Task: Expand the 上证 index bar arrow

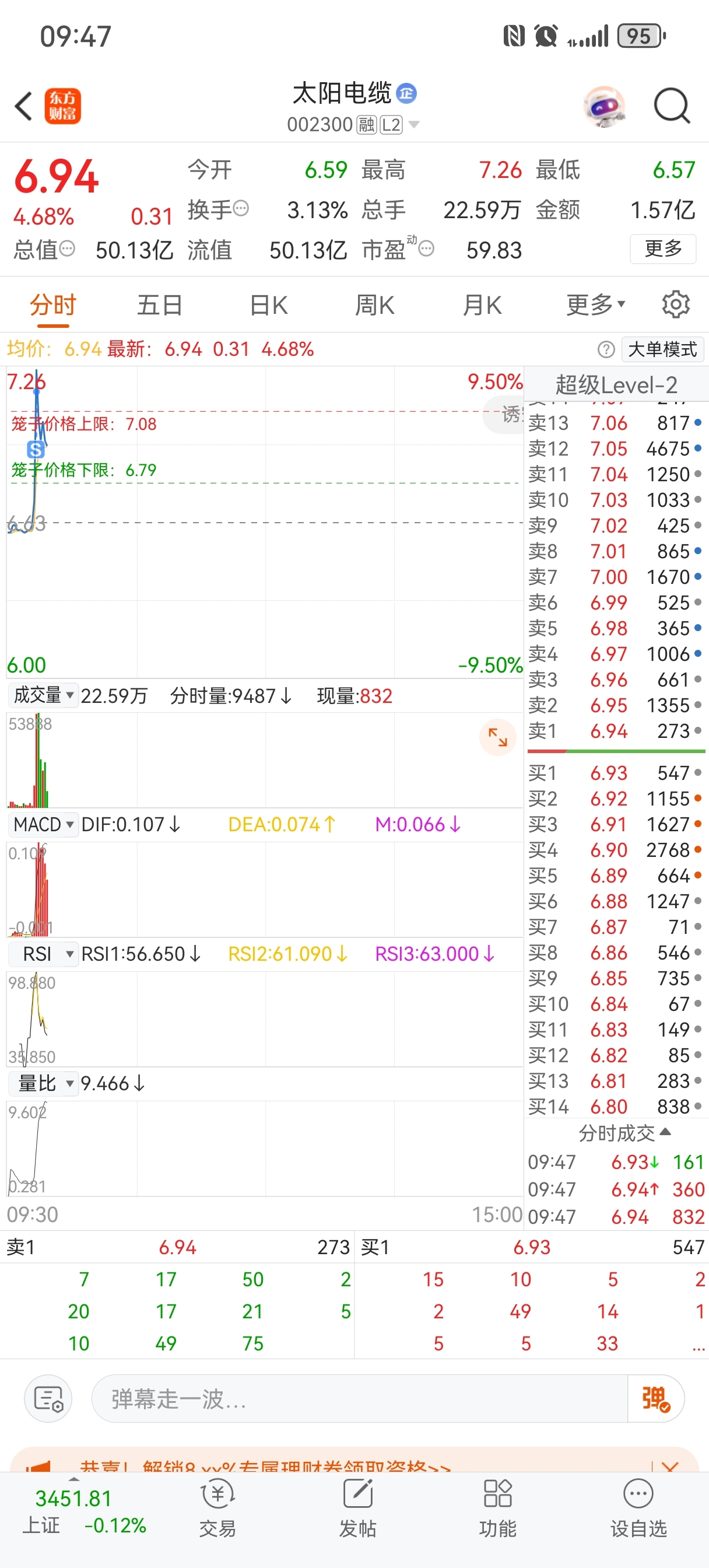Action: tap(73, 1479)
